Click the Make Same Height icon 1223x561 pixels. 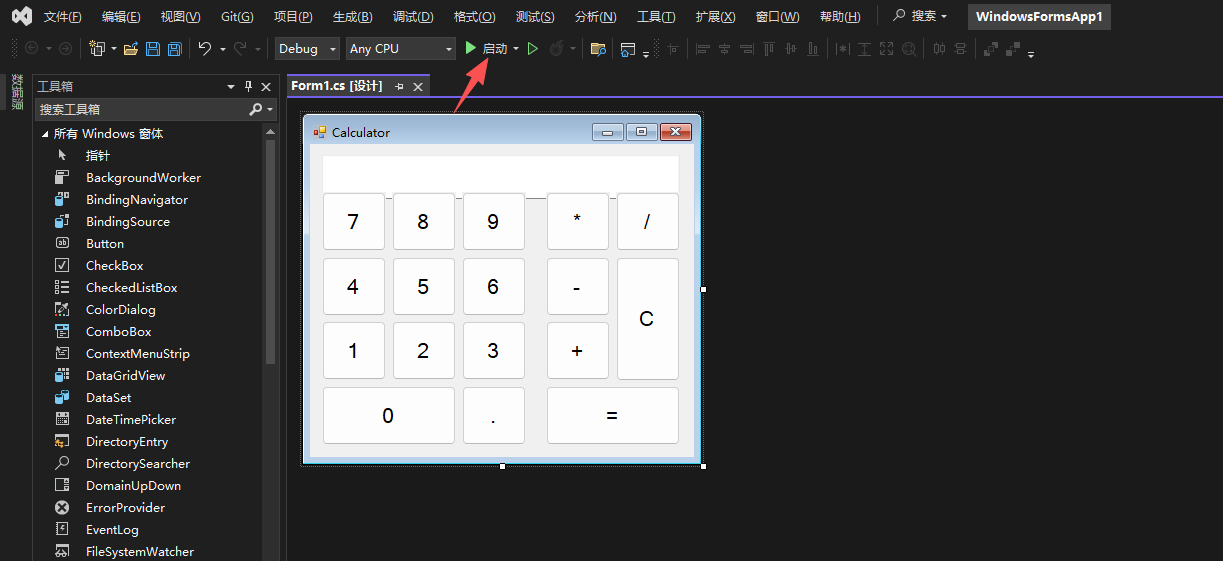coord(864,48)
